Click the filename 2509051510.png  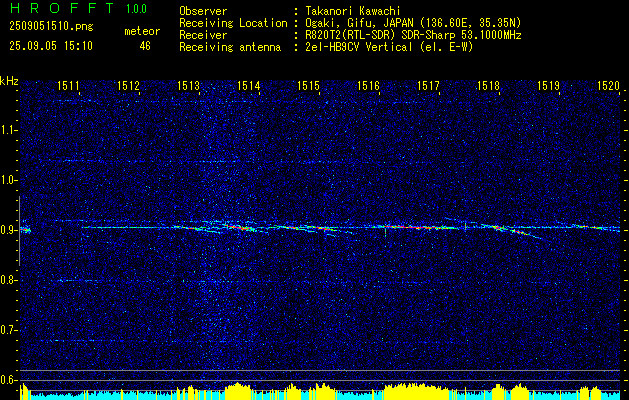point(51,27)
